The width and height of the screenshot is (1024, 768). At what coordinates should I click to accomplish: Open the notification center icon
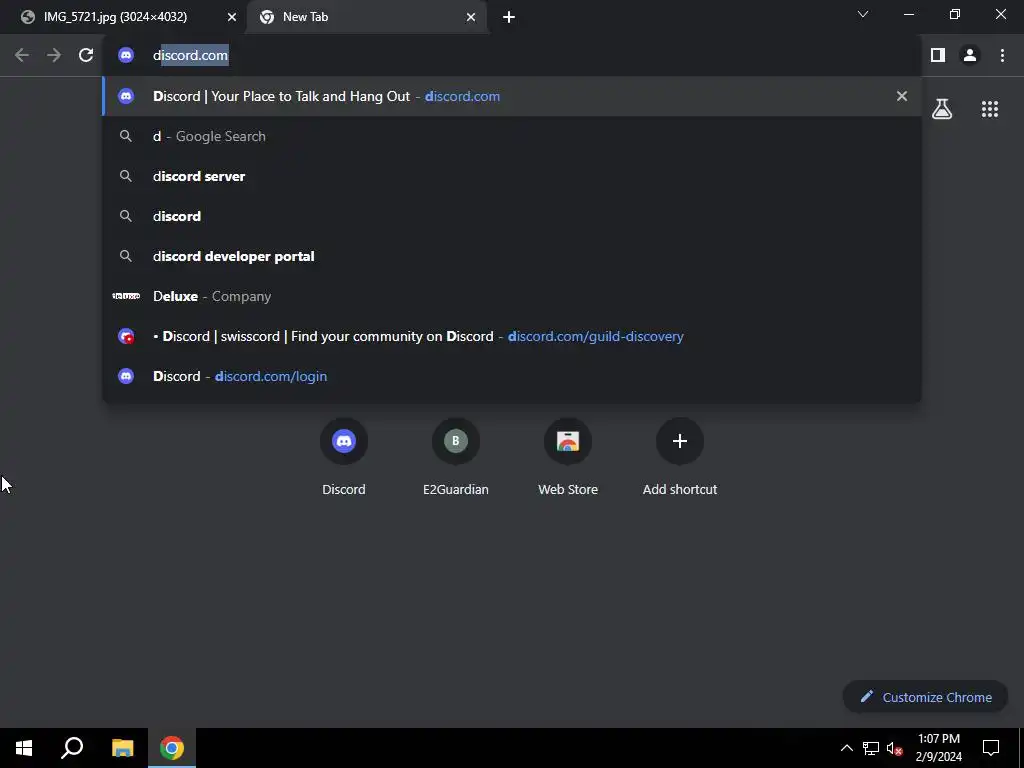tap(991, 748)
